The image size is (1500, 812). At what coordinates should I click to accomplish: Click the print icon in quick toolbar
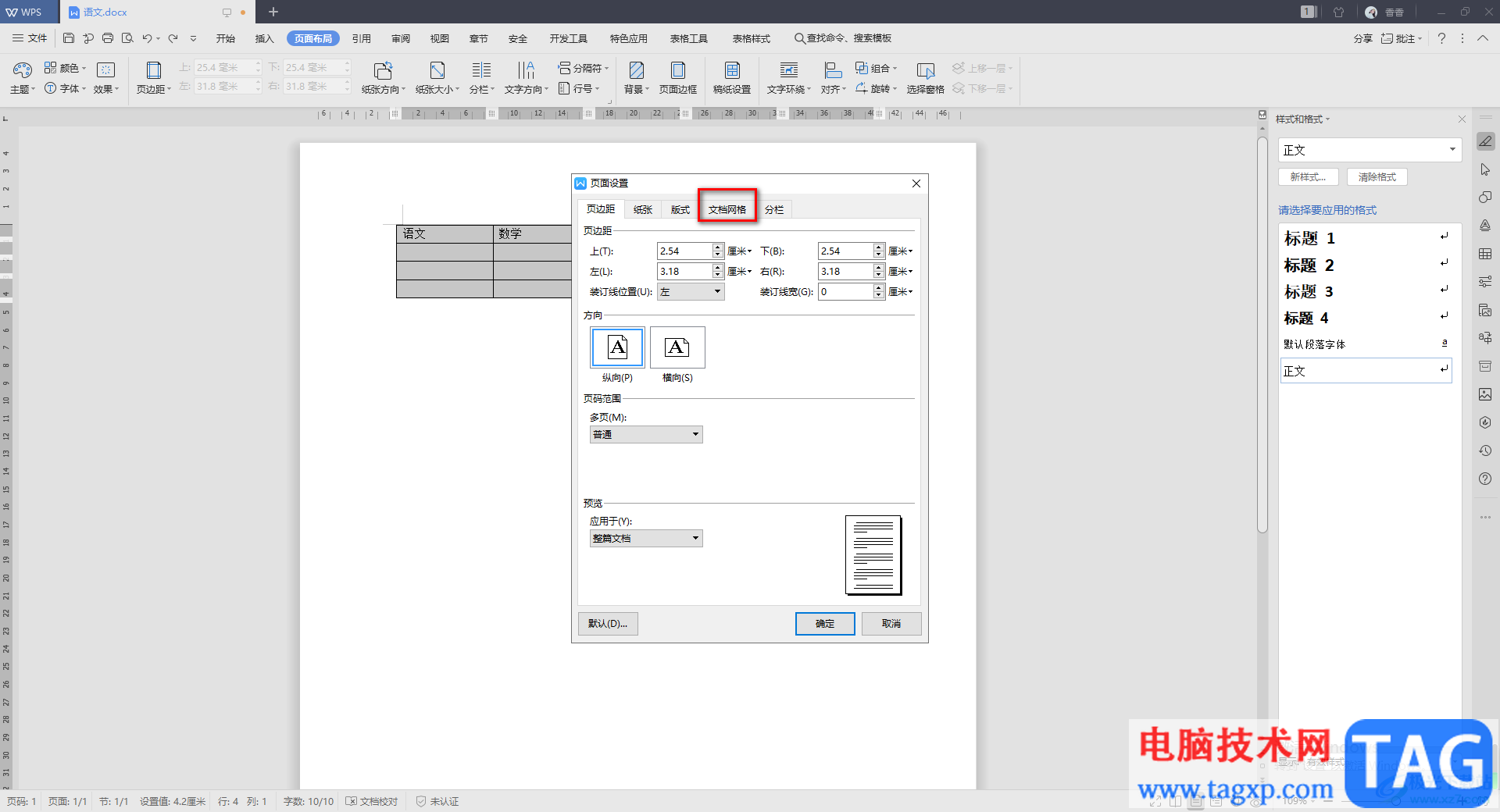[108, 38]
